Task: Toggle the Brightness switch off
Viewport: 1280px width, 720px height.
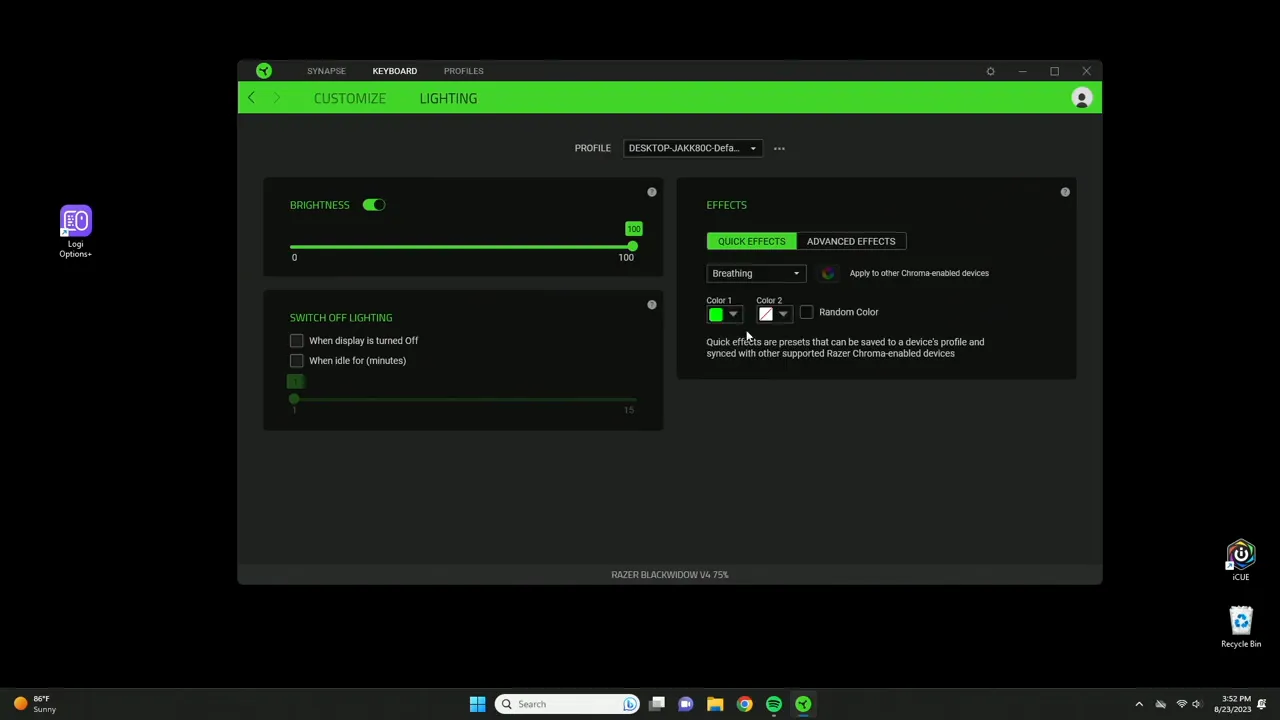Action: pyautogui.click(x=373, y=205)
